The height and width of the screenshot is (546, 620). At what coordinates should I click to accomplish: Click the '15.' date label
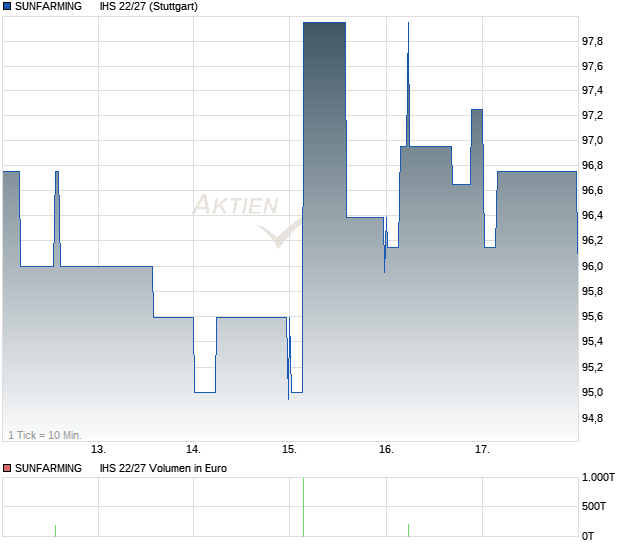289,450
